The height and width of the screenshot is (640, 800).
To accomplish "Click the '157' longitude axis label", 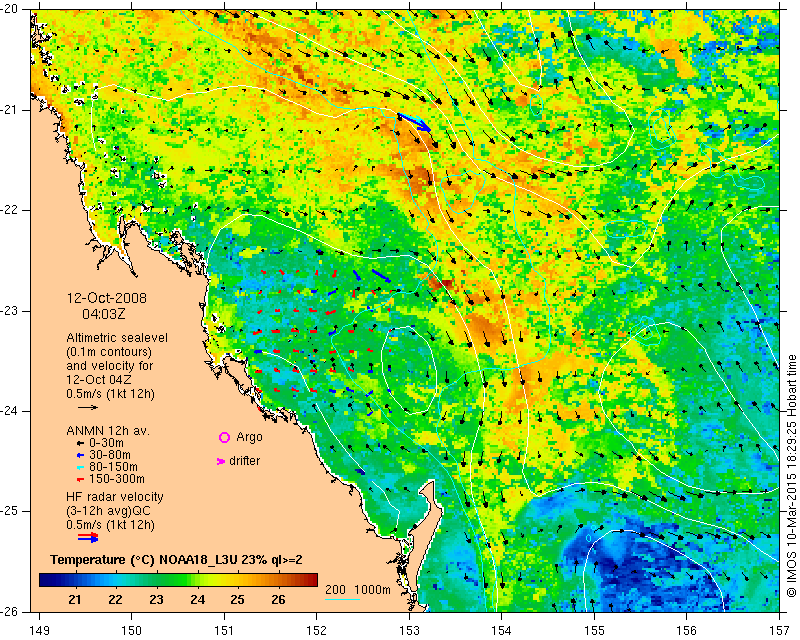I will click(x=779, y=631).
